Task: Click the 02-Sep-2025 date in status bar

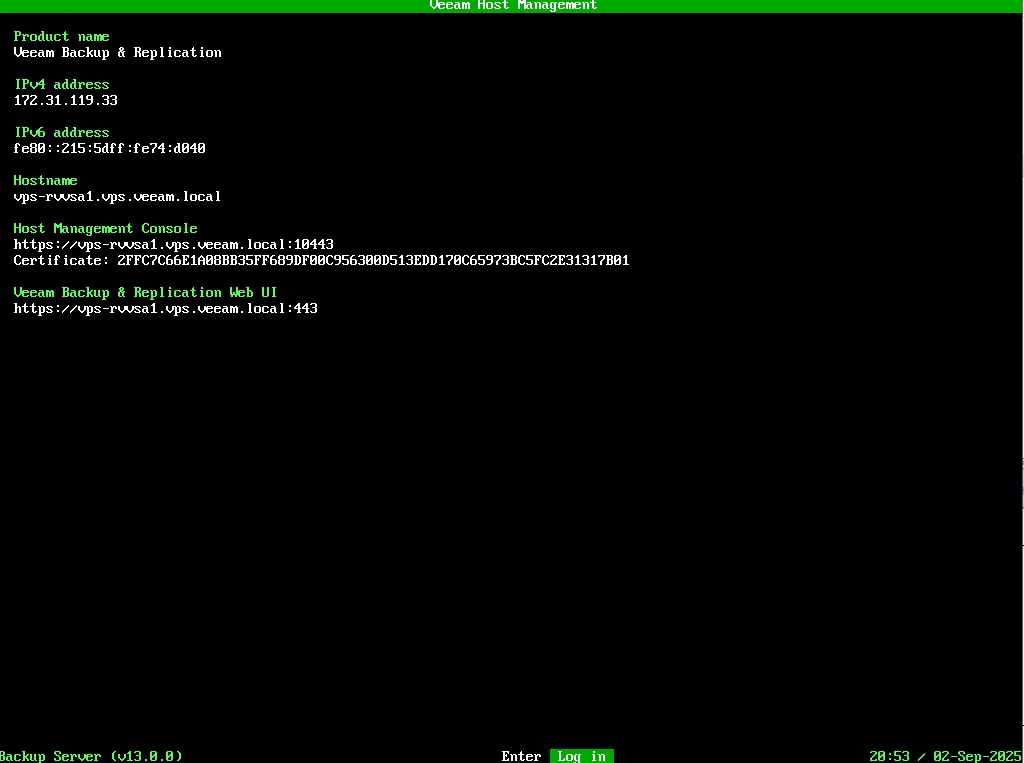Action: click(976, 756)
